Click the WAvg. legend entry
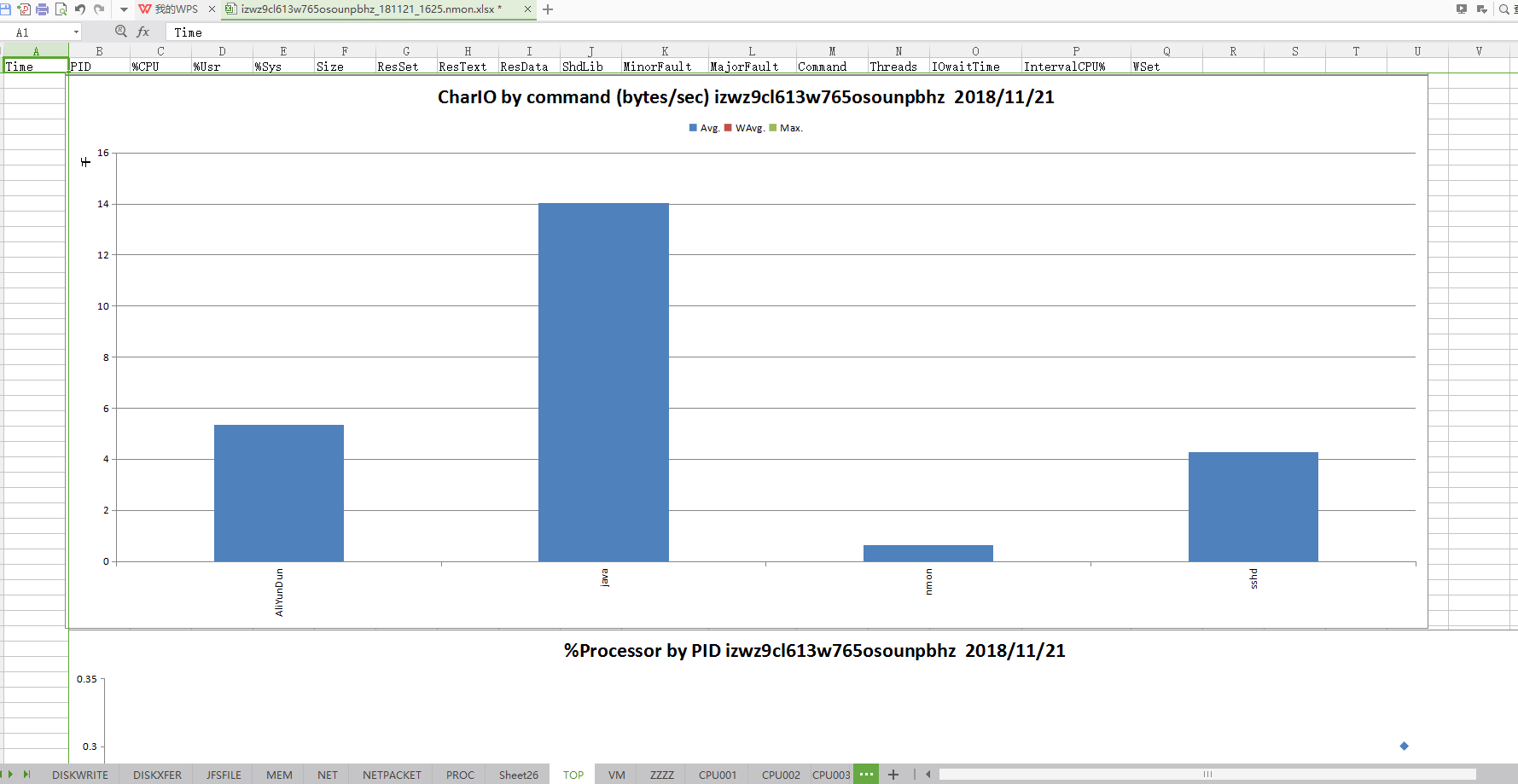Screen dimensions: 1518x784 [x=744, y=128]
